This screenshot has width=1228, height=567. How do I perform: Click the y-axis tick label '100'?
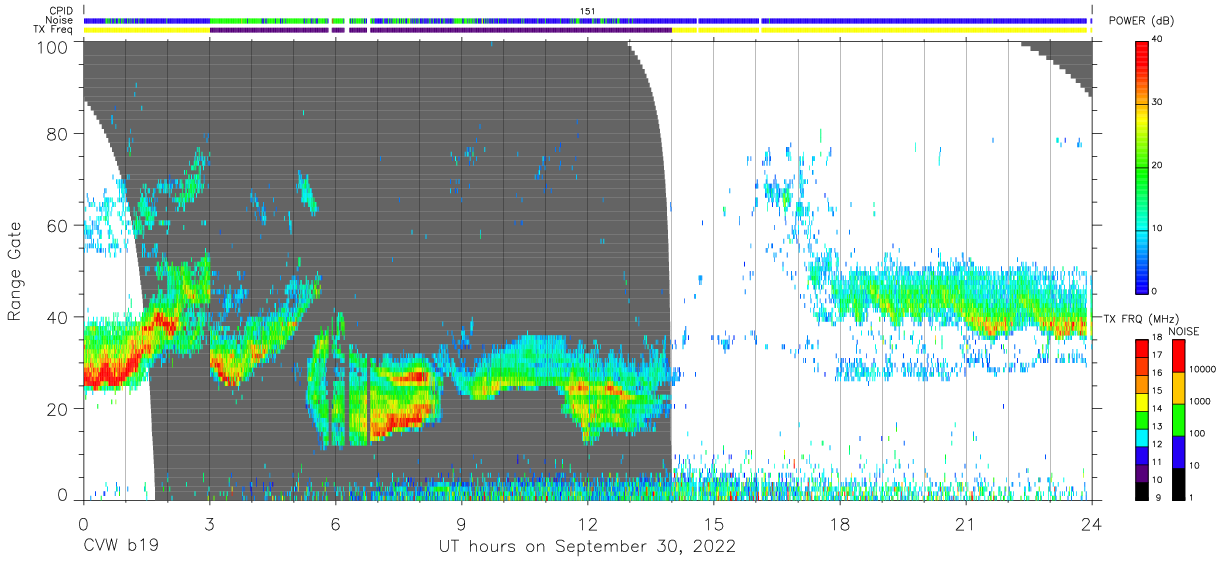point(53,47)
